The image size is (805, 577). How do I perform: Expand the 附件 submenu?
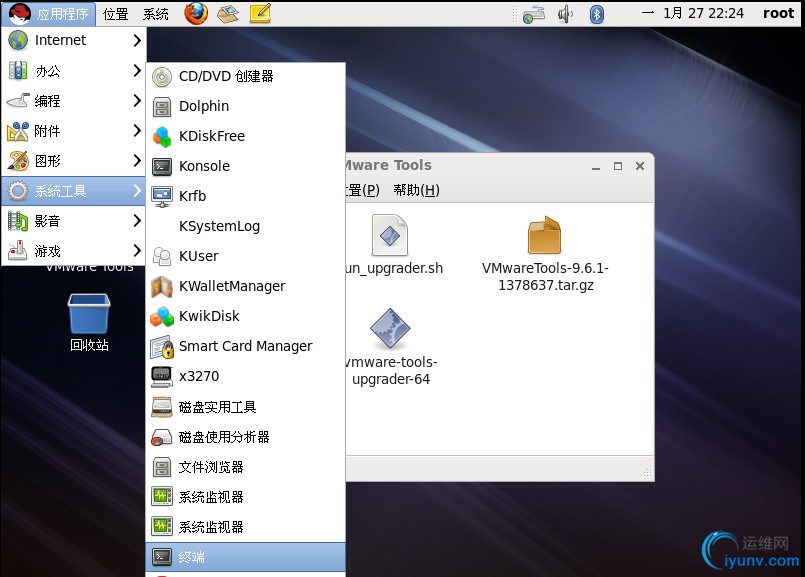pyautogui.click(x=74, y=131)
